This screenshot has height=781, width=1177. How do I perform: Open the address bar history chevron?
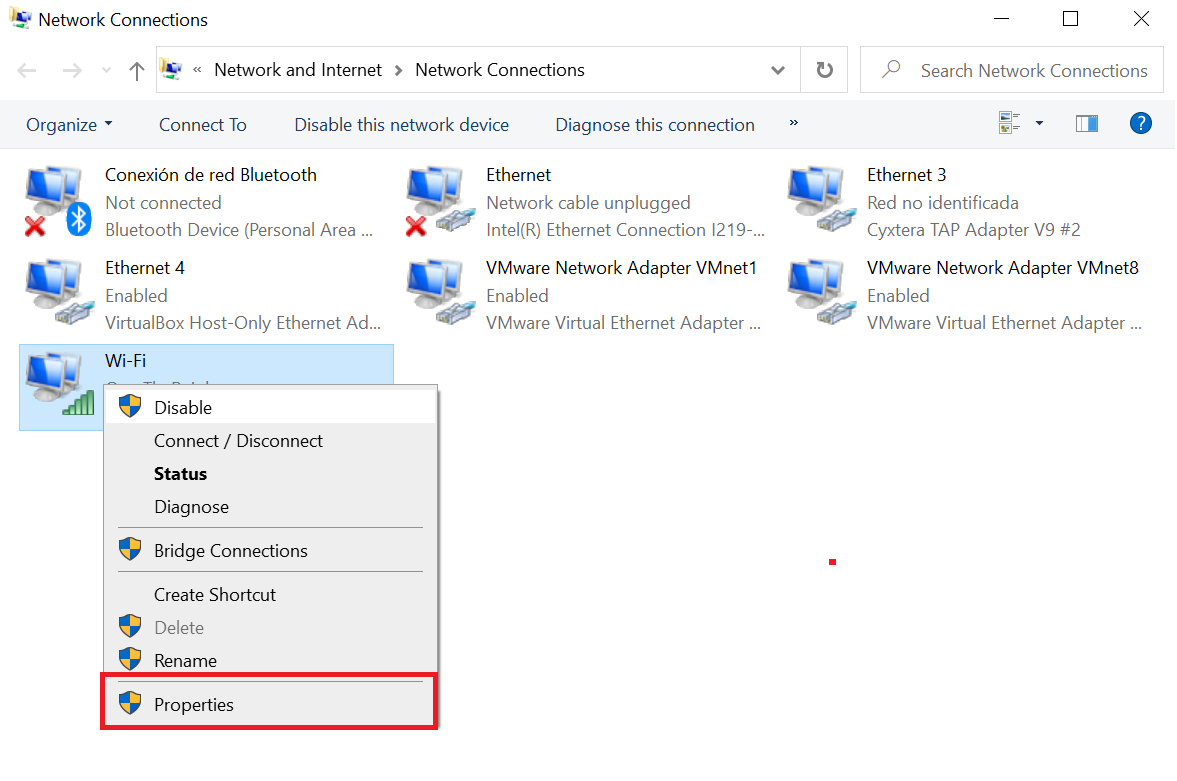point(777,69)
